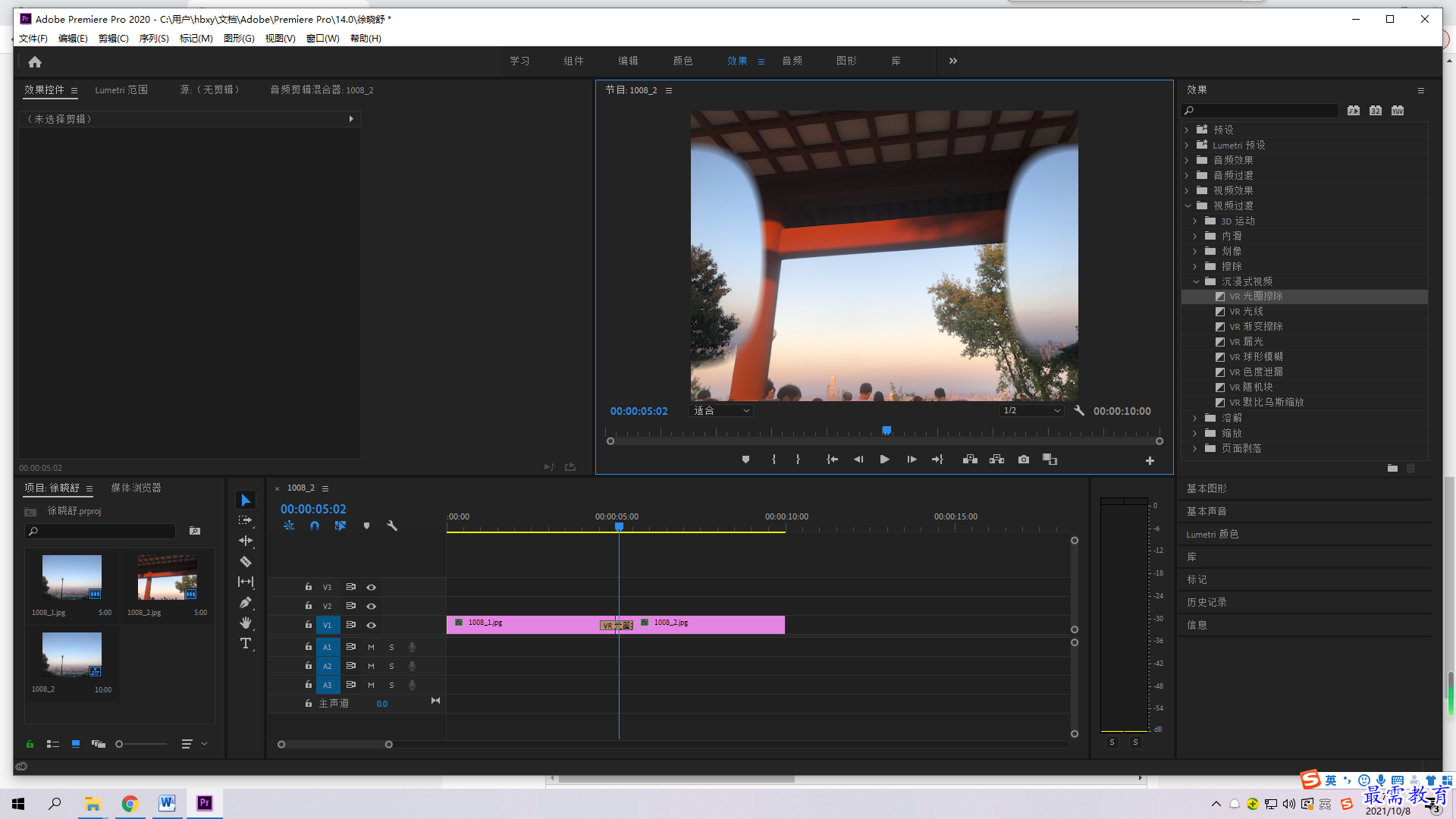Select the Track Select Forward tool
This screenshot has width=1456, height=819.
pyautogui.click(x=246, y=520)
